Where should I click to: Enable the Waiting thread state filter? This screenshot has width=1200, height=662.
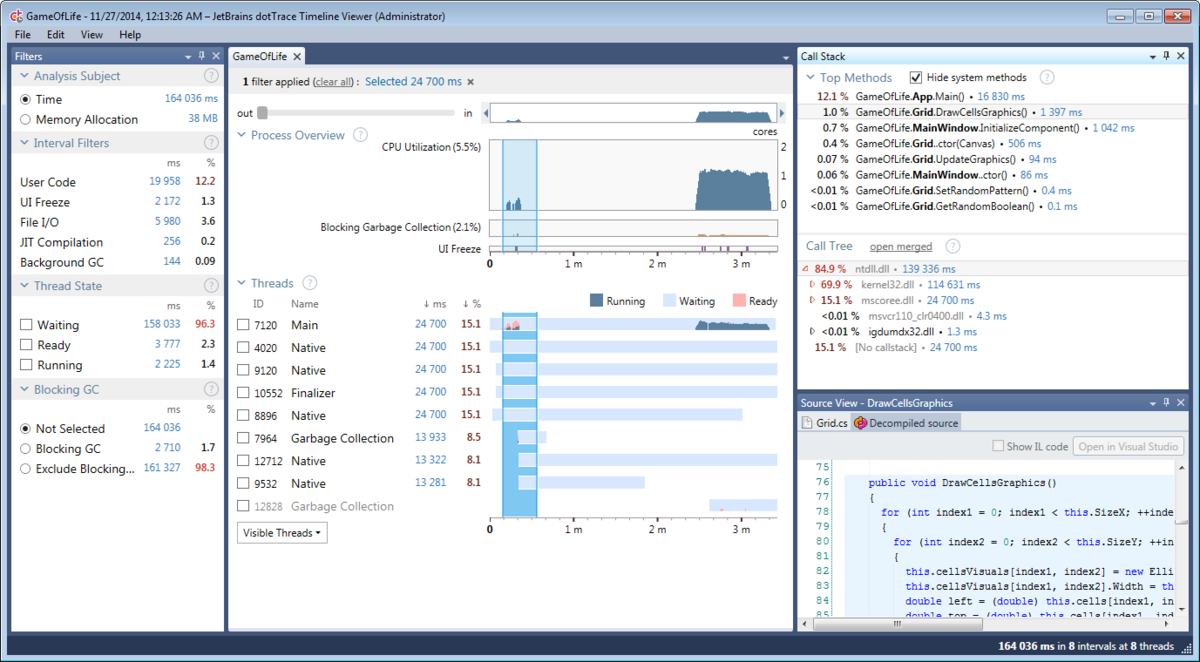coord(26,325)
